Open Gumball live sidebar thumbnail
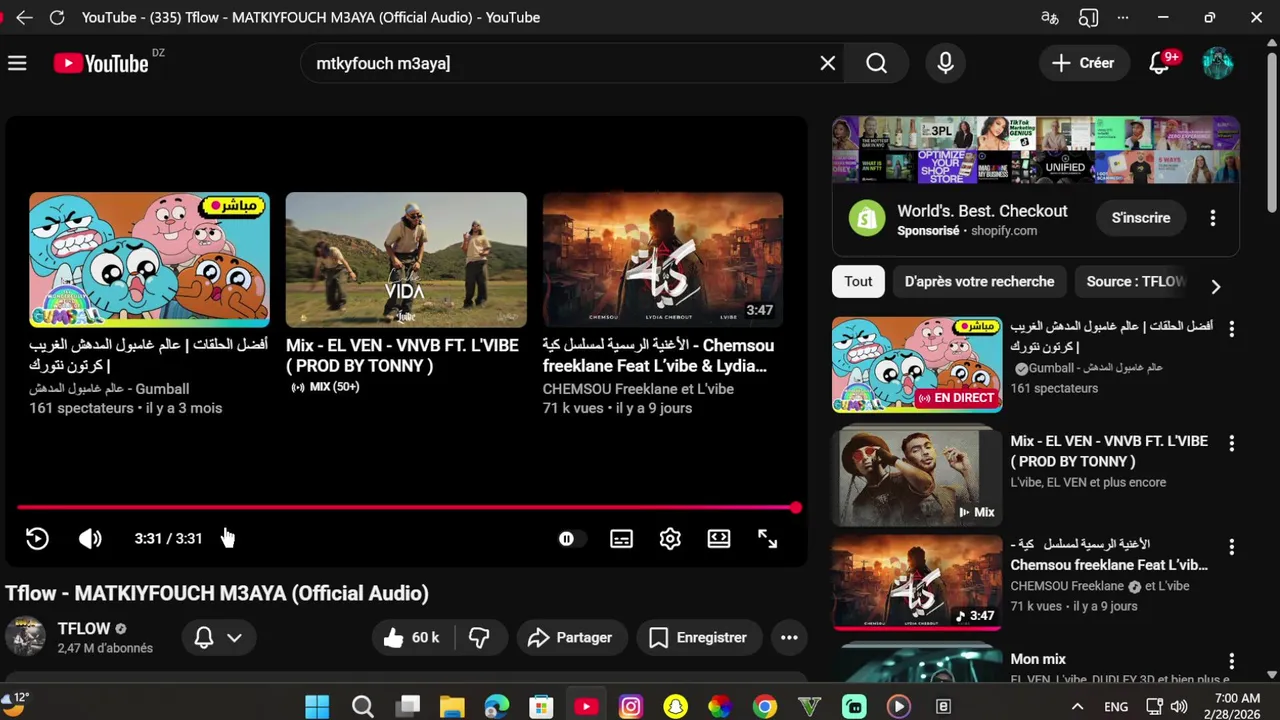 coord(917,365)
